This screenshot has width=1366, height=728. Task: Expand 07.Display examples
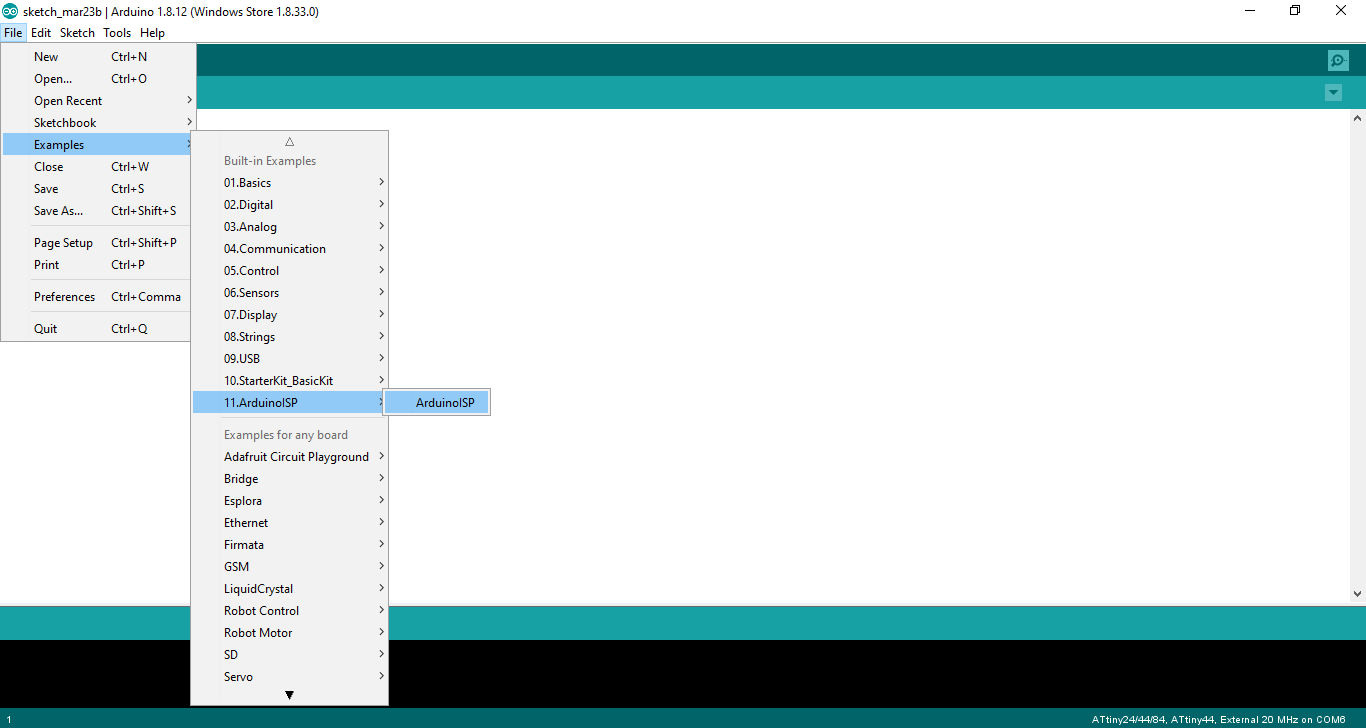[290, 315]
